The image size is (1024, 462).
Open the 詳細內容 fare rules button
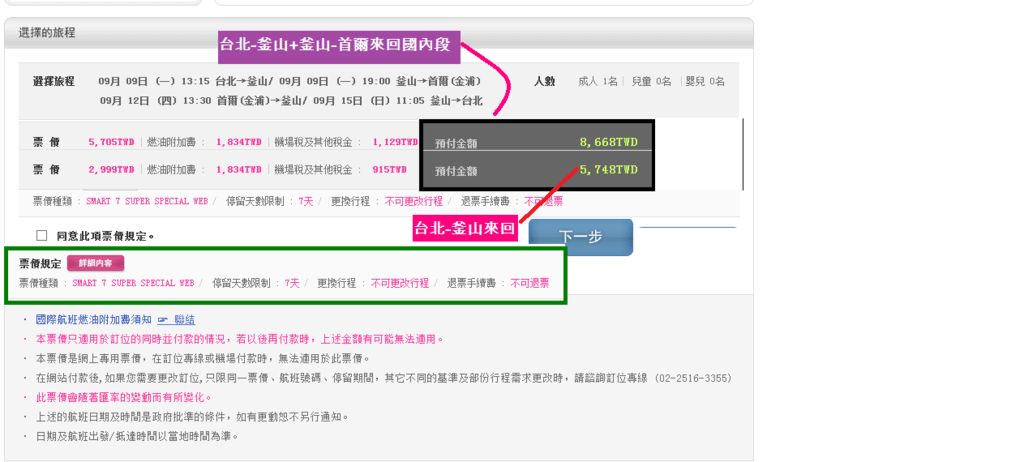[x=95, y=263]
